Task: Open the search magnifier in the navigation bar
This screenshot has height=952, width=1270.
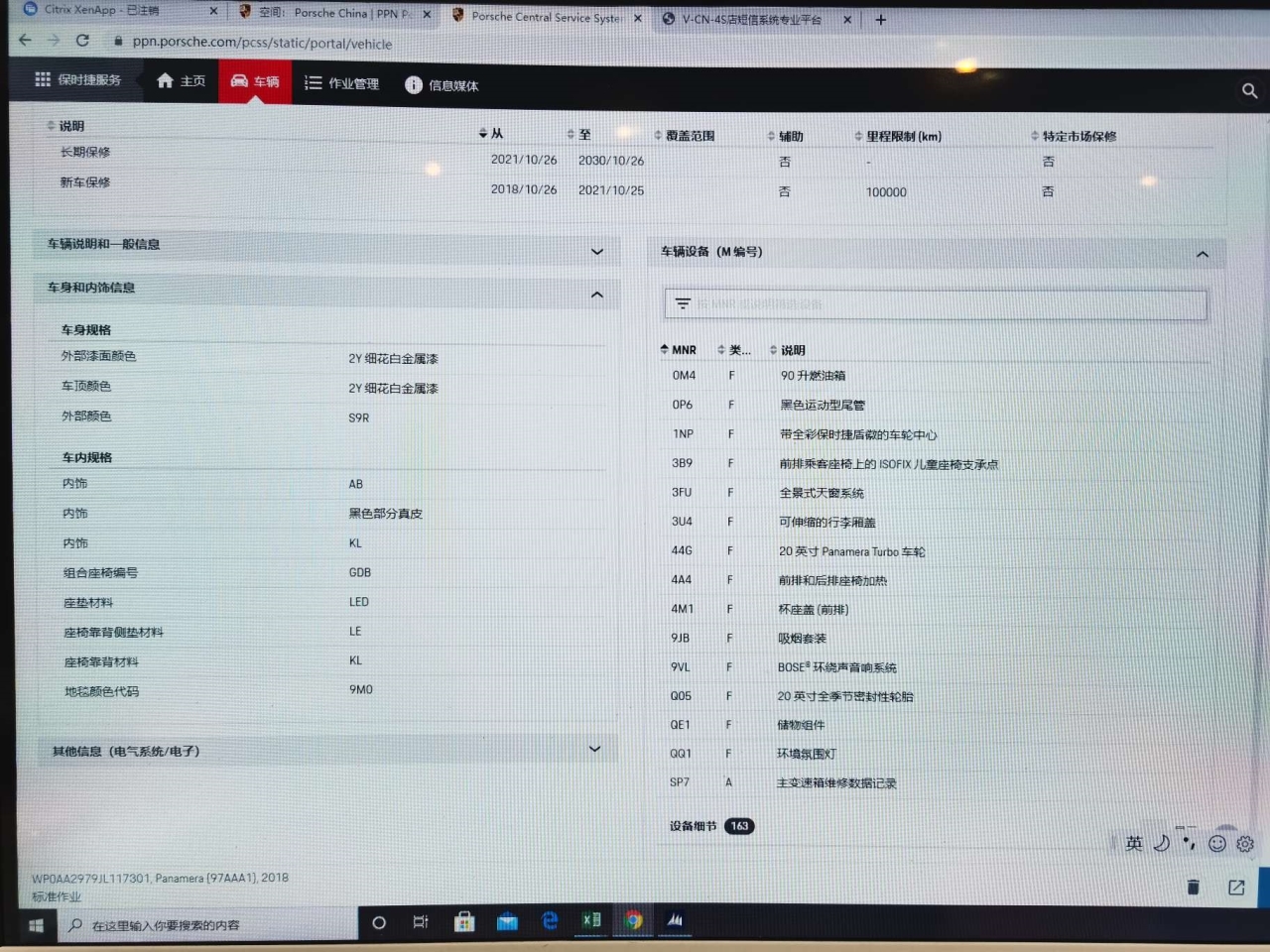Action: tap(1249, 91)
